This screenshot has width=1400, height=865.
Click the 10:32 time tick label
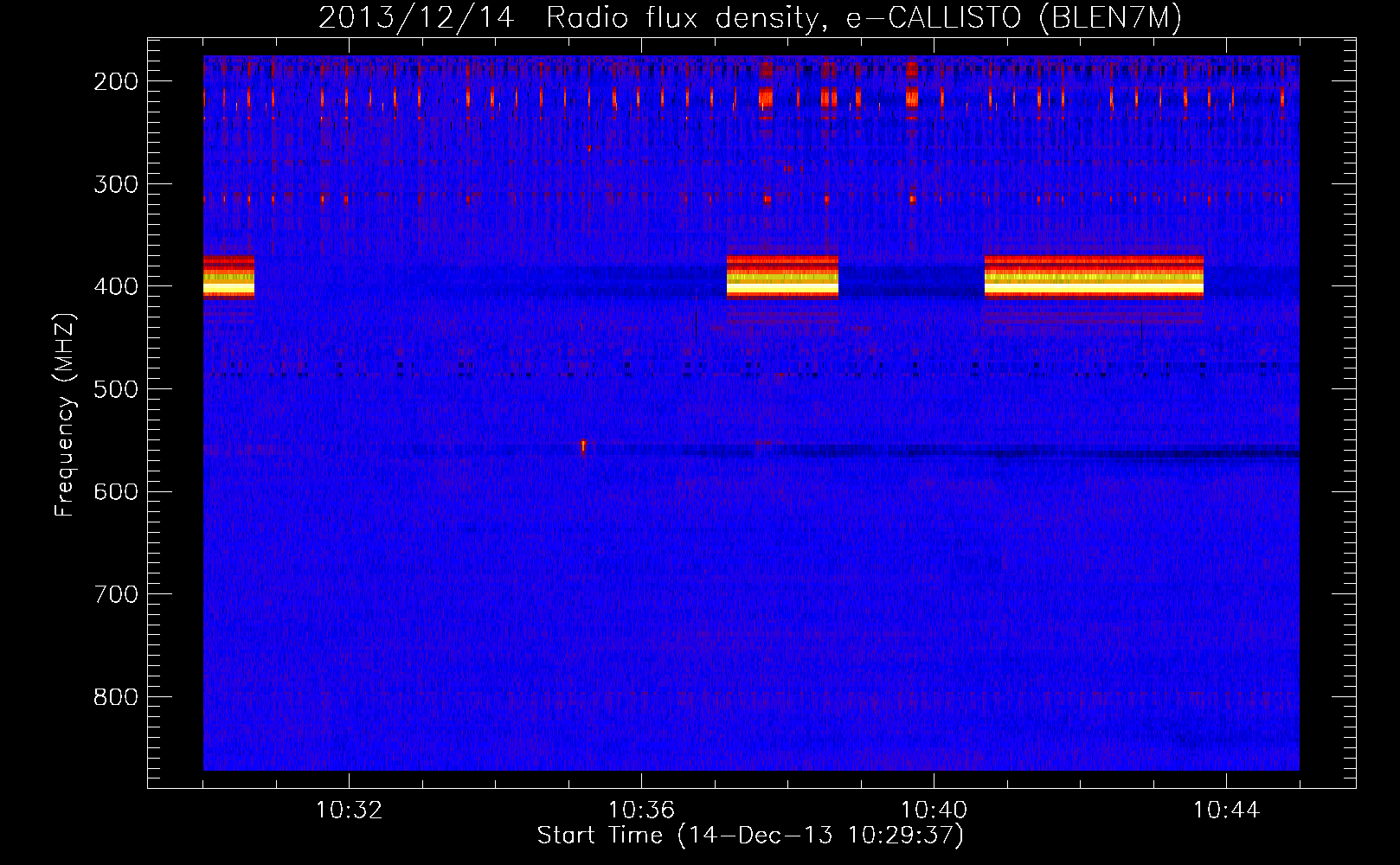pos(349,811)
